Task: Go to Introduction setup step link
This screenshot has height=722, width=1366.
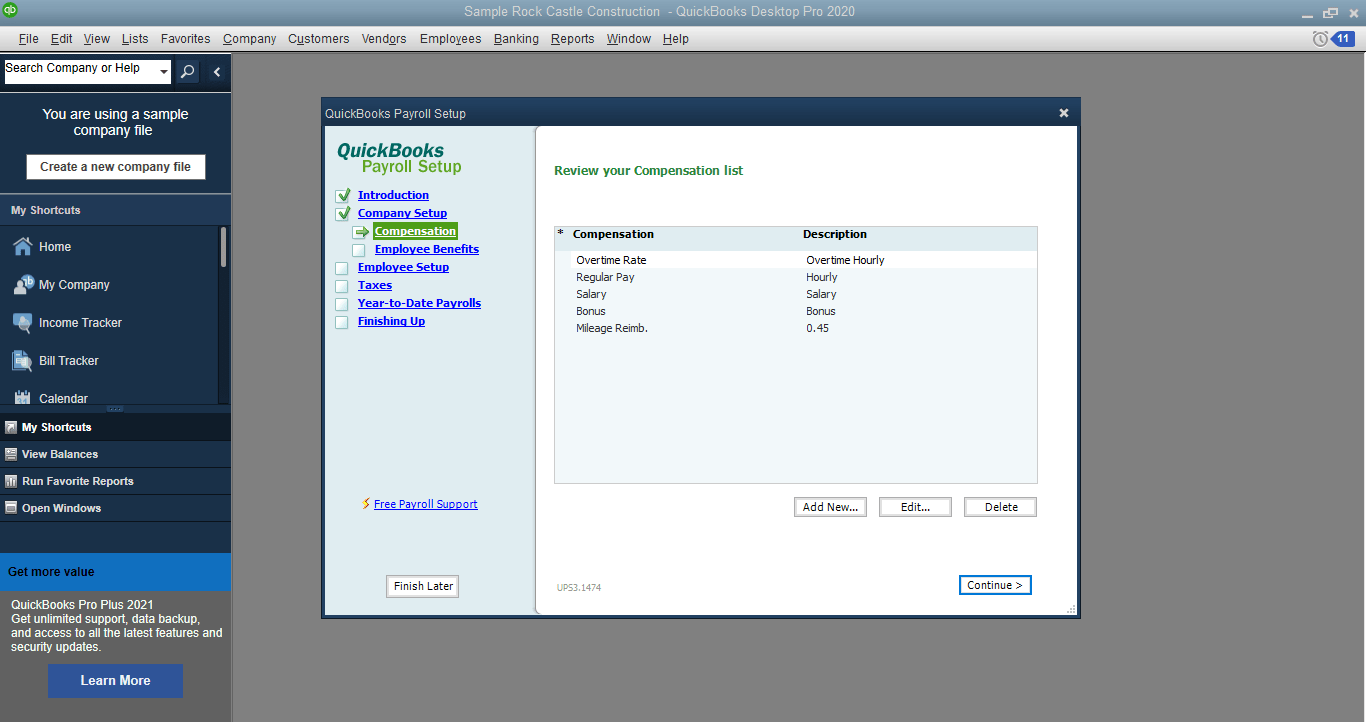Action: pos(393,195)
